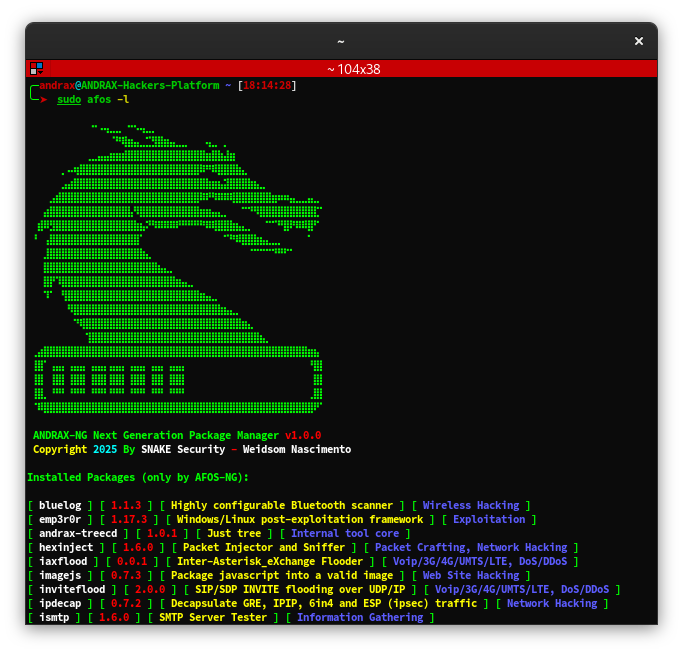Click the 'afos' command text

click(99, 100)
